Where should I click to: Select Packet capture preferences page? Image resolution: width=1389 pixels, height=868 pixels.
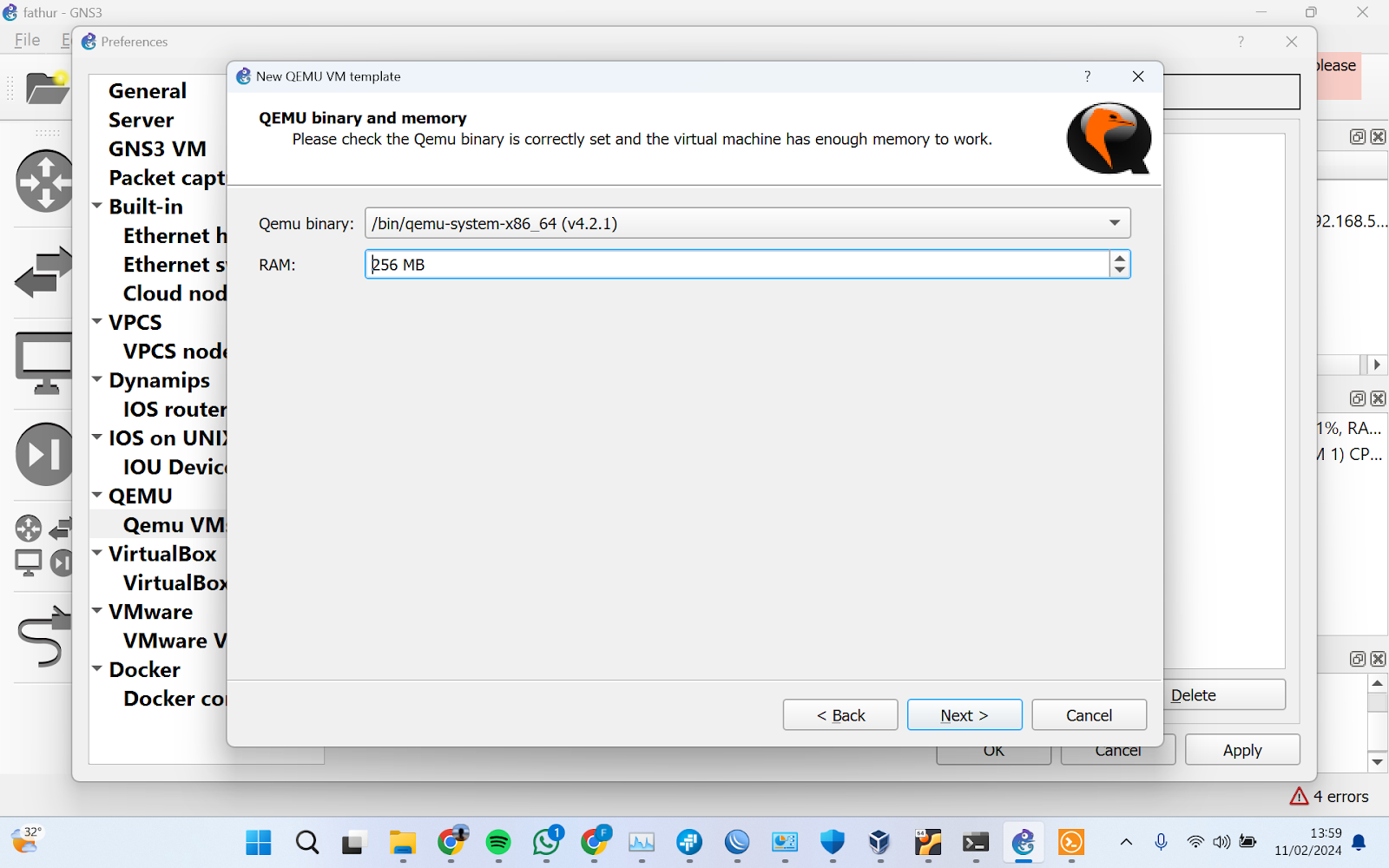[x=167, y=178]
